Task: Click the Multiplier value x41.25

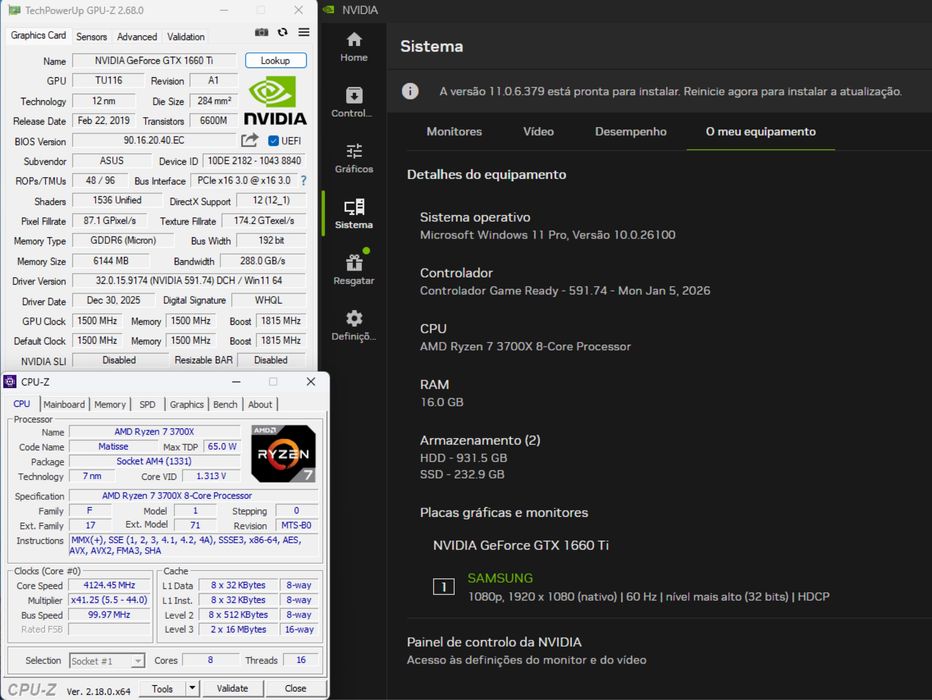Action: click(x=109, y=600)
